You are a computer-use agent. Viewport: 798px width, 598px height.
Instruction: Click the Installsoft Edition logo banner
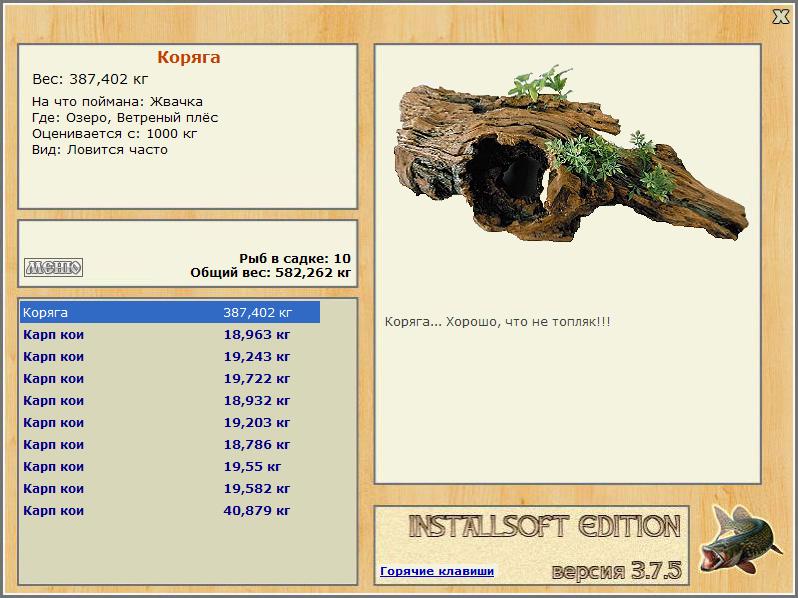click(x=545, y=526)
